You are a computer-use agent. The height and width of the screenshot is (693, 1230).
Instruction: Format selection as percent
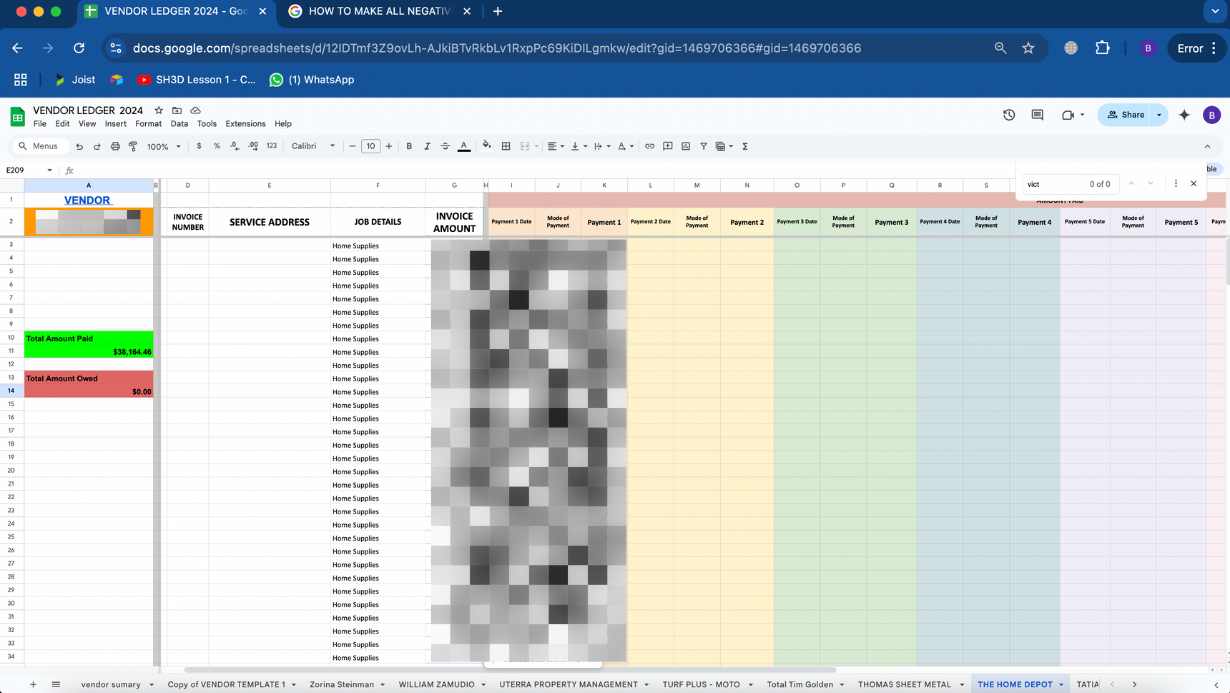tap(217, 146)
